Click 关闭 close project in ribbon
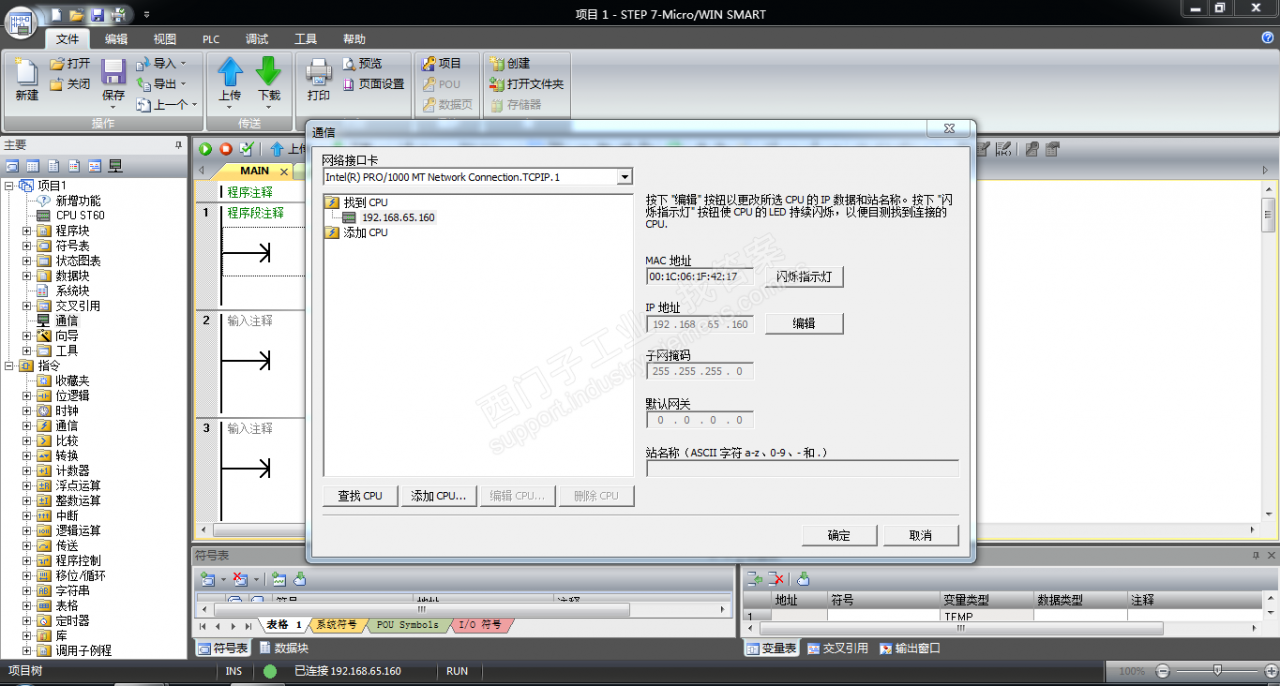The image size is (1280, 686). pos(70,84)
